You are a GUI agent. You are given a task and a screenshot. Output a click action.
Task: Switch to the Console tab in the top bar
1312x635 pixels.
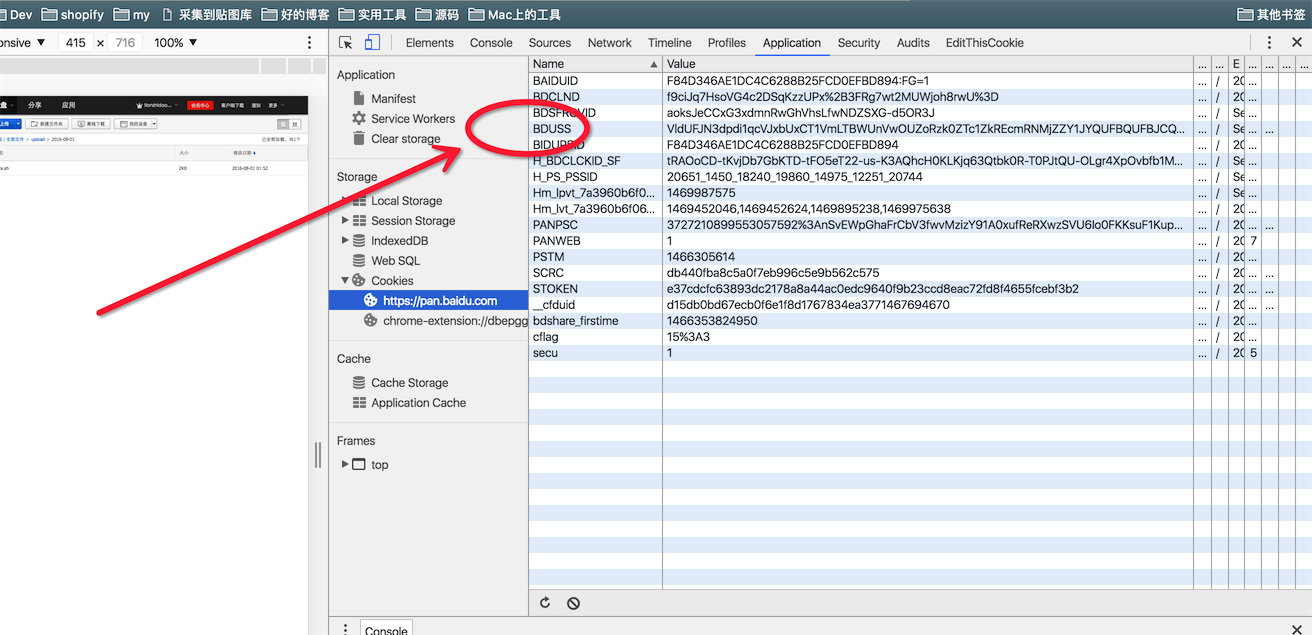[x=491, y=43]
